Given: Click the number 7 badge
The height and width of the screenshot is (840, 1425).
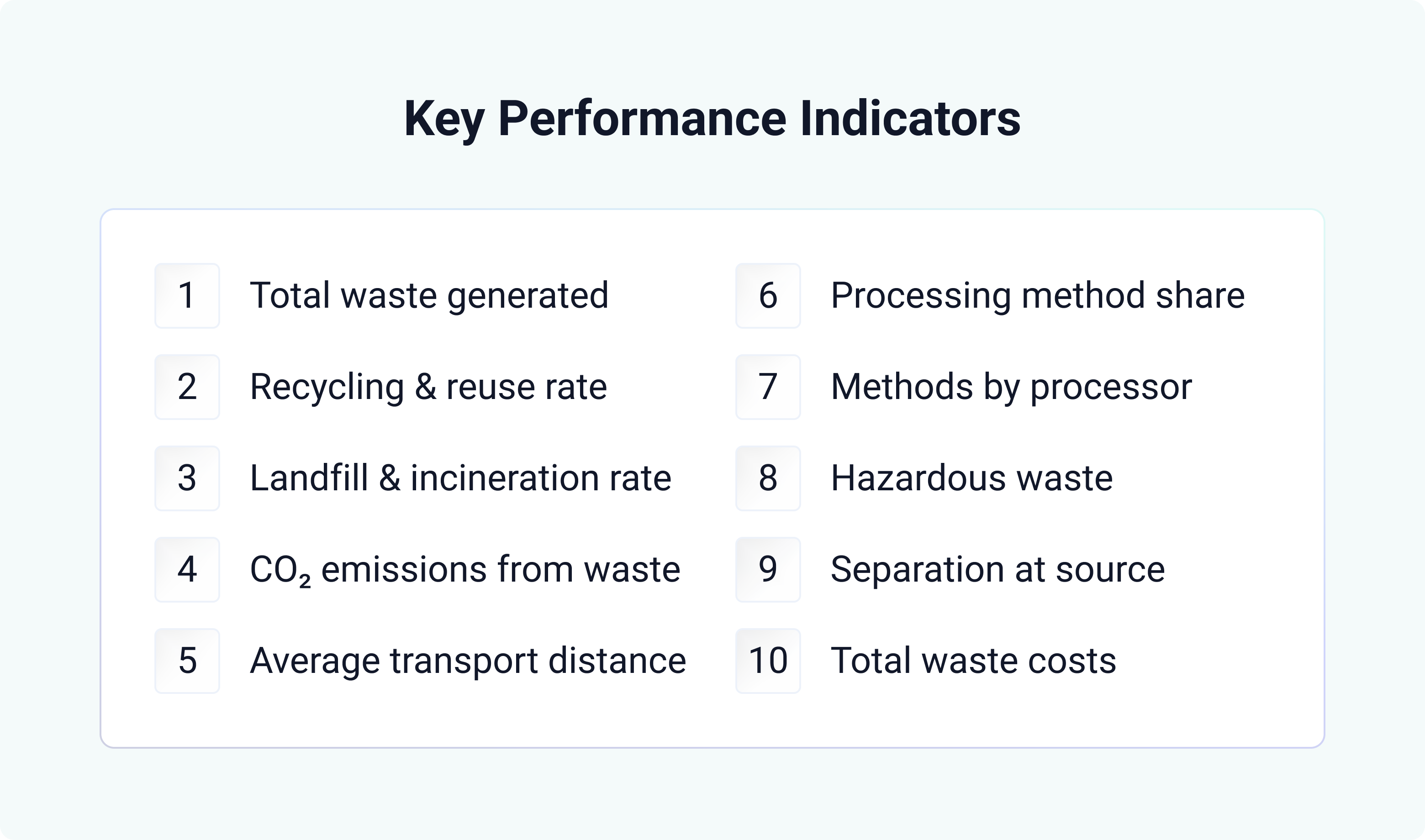Looking at the screenshot, I should click(x=768, y=387).
